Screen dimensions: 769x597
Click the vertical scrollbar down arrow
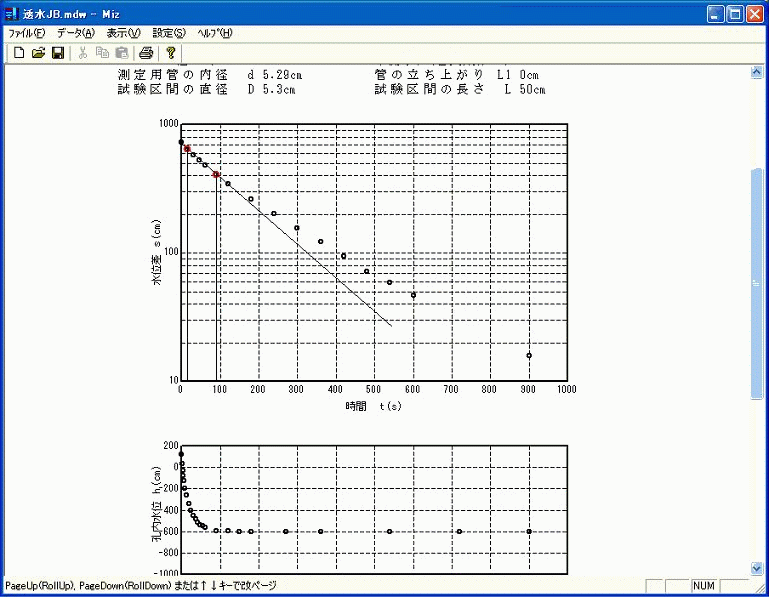tap(756, 569)
